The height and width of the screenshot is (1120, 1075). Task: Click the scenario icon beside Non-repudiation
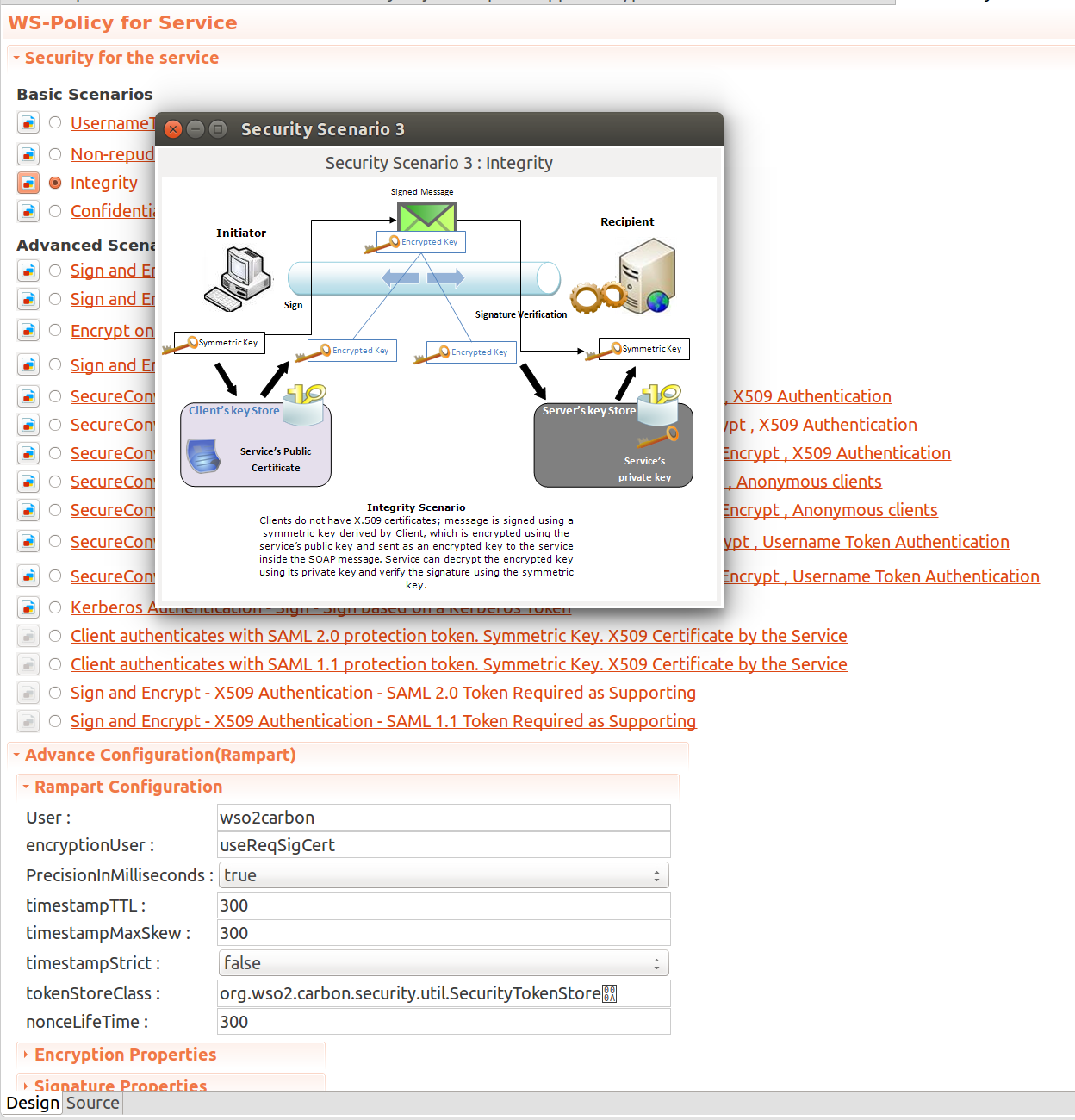28,154
